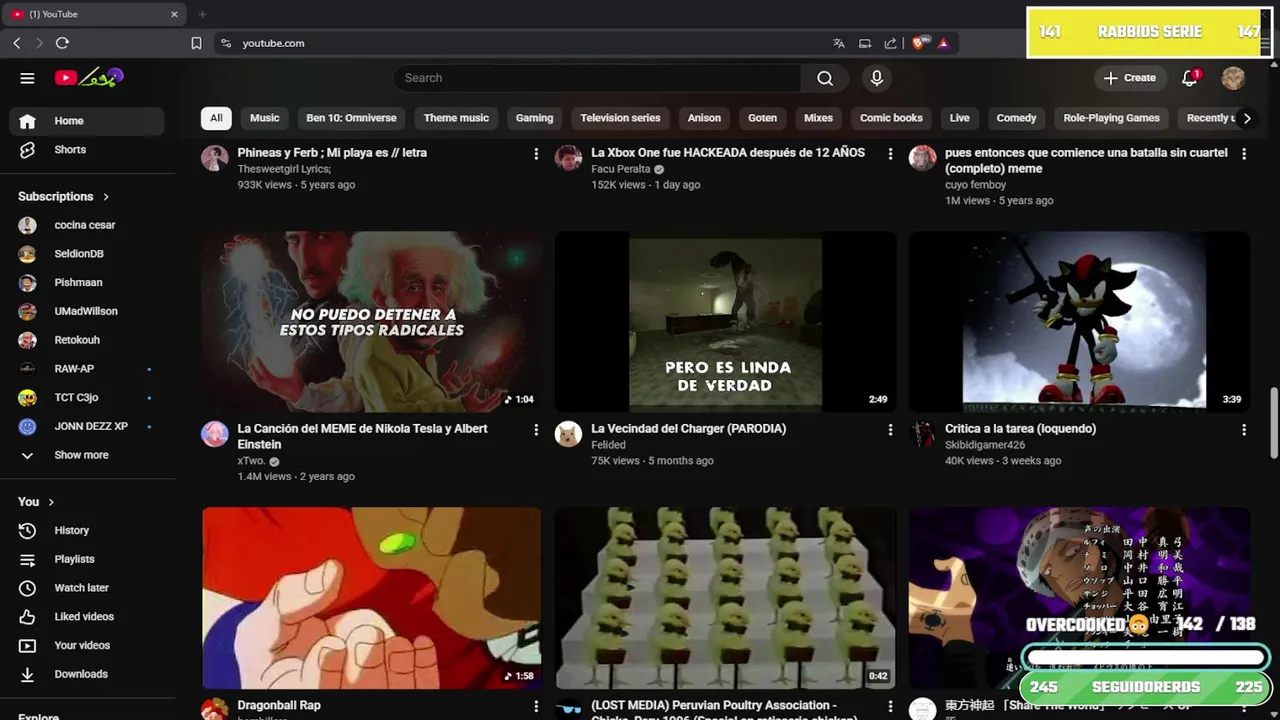
Task: Open La Canción del MEME video title
Action: [362, 437]
